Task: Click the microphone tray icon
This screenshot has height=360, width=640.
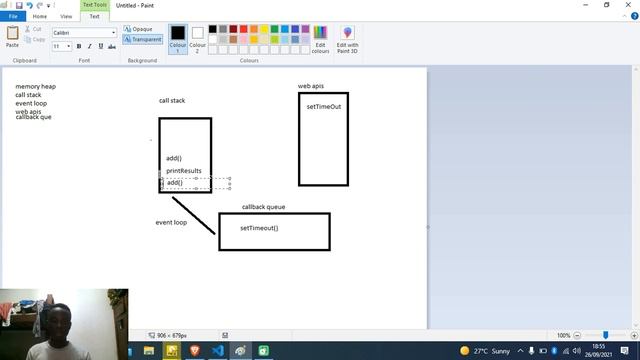Action: click(x=531, y=351)
